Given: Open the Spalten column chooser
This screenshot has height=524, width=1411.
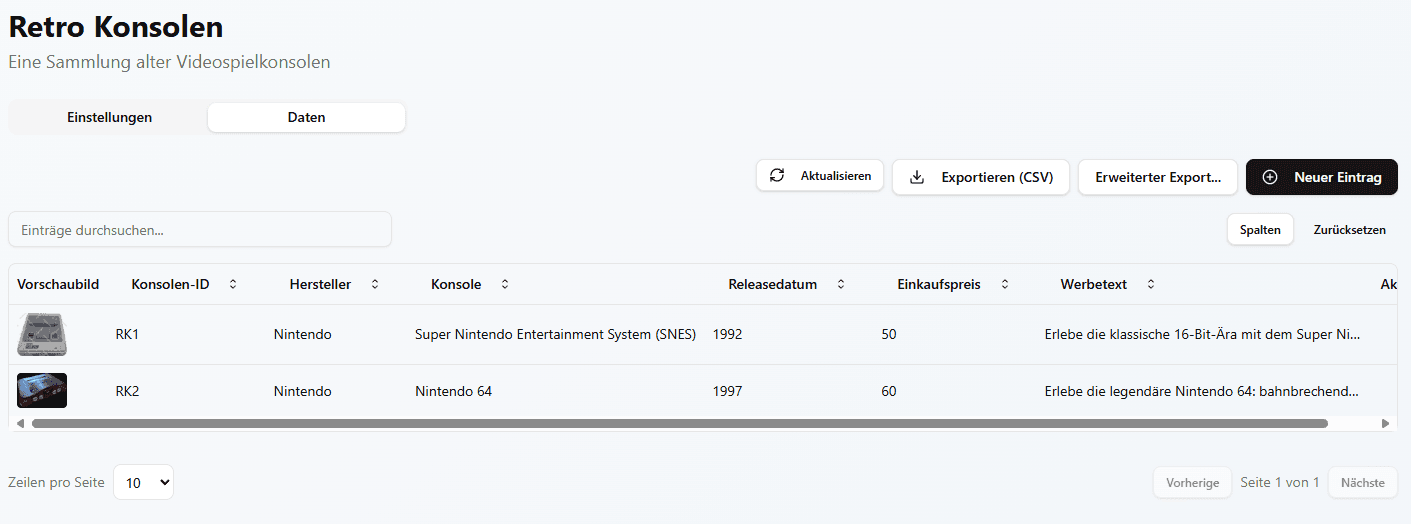Looking at the screenshot, I should pos(1260,229).
